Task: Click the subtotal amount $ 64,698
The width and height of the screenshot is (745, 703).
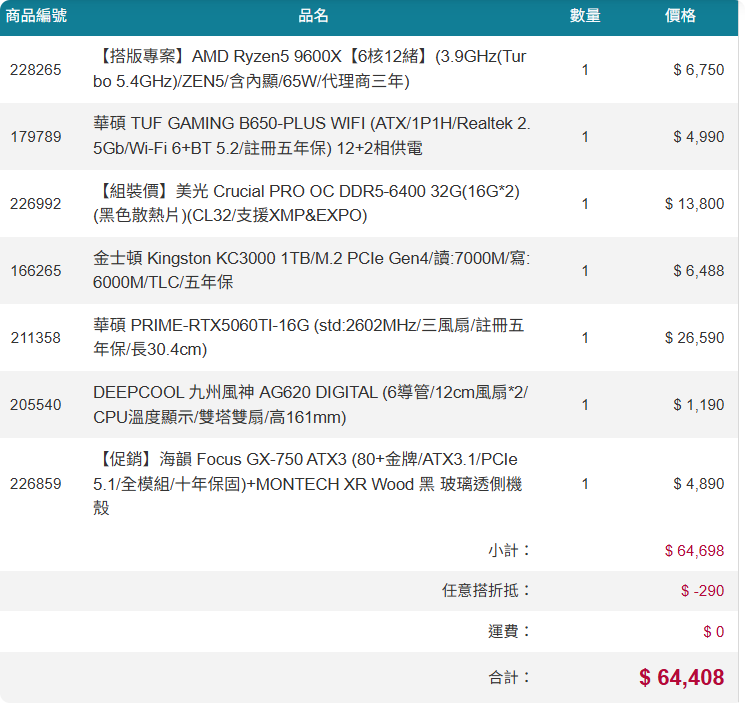Action: [694, 551]
